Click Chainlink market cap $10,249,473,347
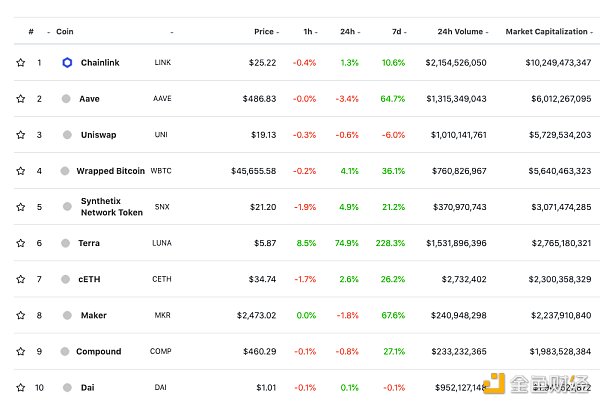This screenshot has width=600, height=405. [558, 62]
